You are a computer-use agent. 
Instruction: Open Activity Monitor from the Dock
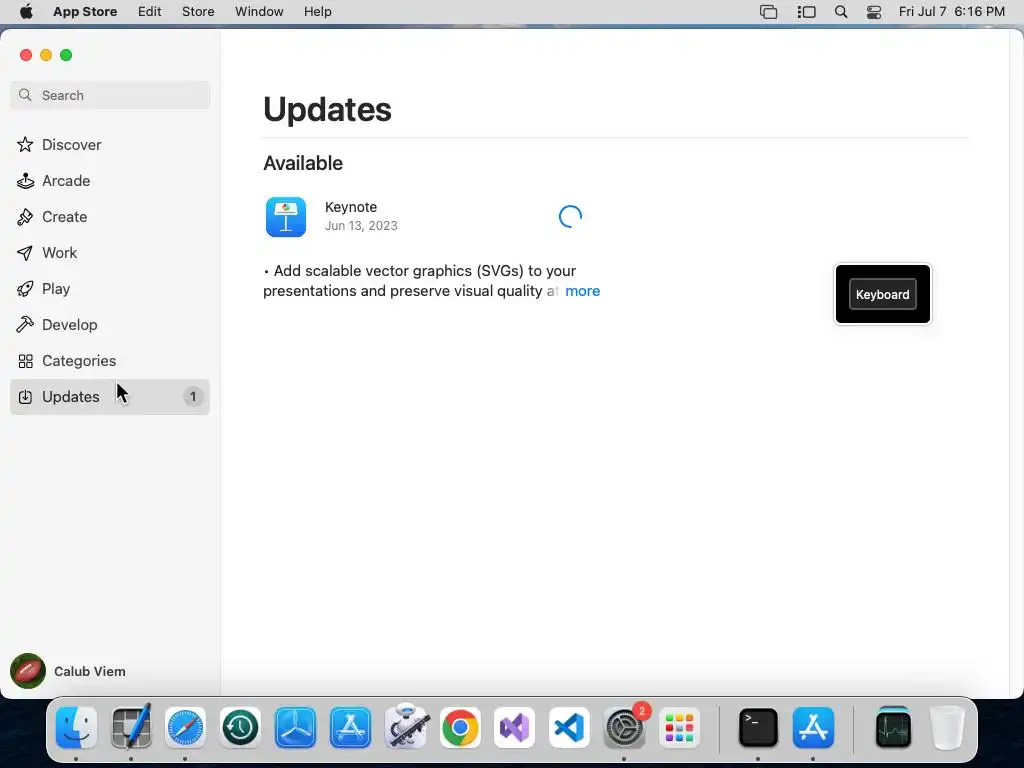893,727
